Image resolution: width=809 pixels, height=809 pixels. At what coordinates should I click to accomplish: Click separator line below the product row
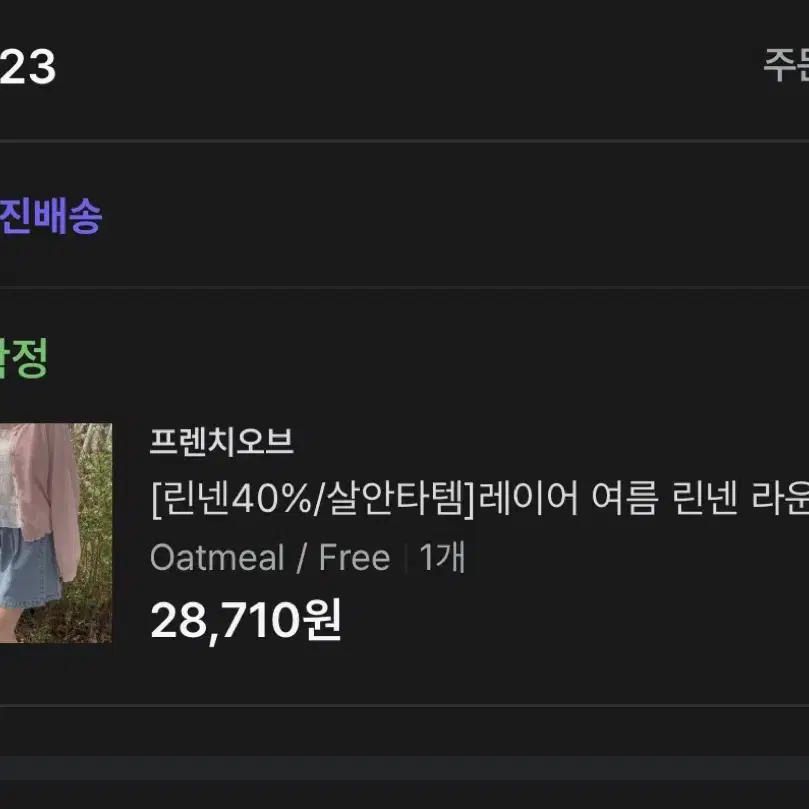click(x=404, y=705)
